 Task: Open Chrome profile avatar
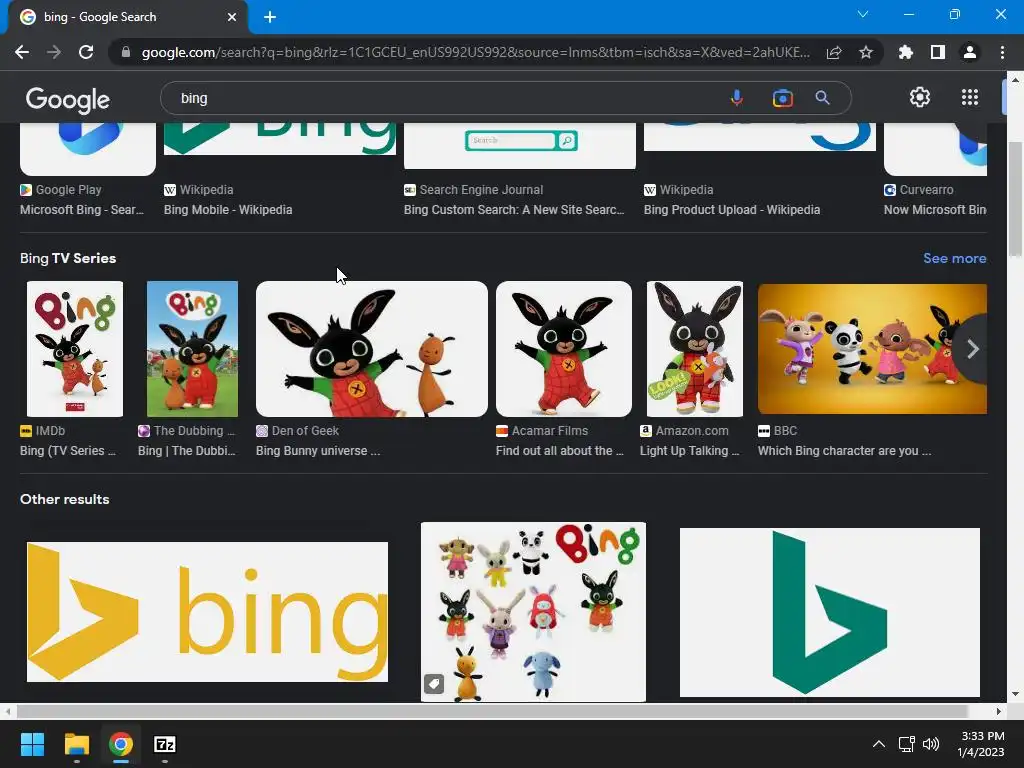point(970,52)
